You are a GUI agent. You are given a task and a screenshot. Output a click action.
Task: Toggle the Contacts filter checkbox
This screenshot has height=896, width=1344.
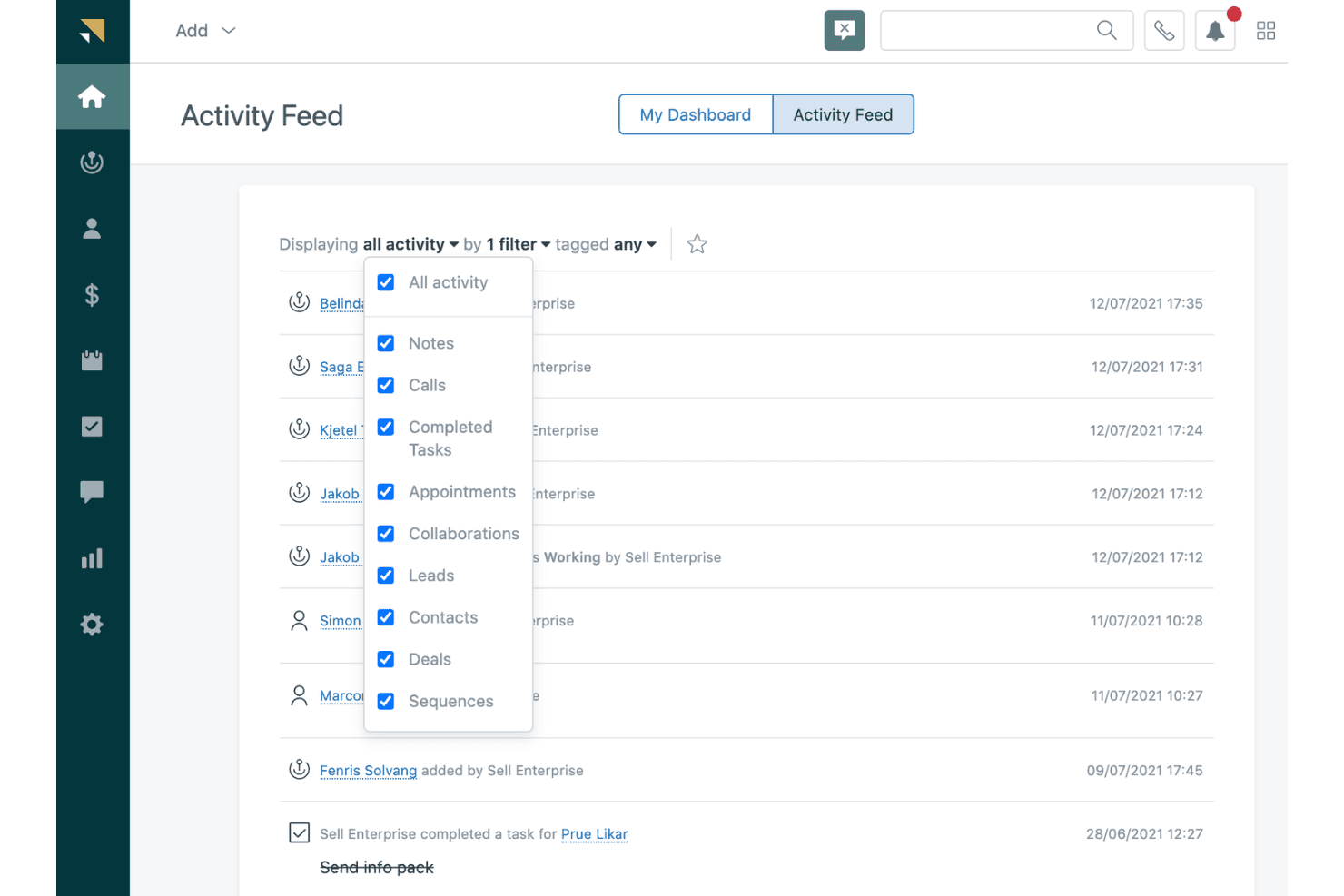point(386,617)
